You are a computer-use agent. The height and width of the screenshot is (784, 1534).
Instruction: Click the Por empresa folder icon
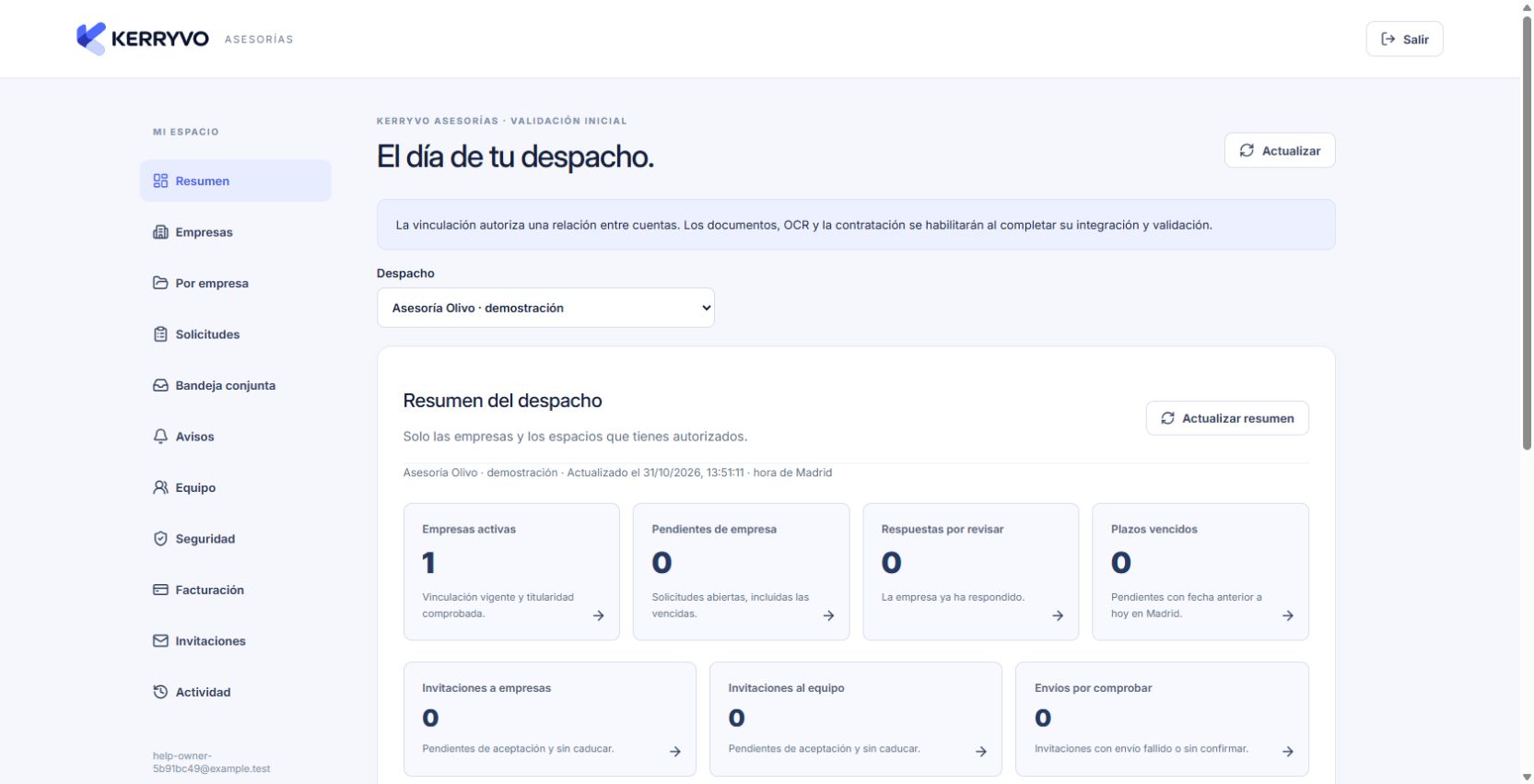[160, 283]
